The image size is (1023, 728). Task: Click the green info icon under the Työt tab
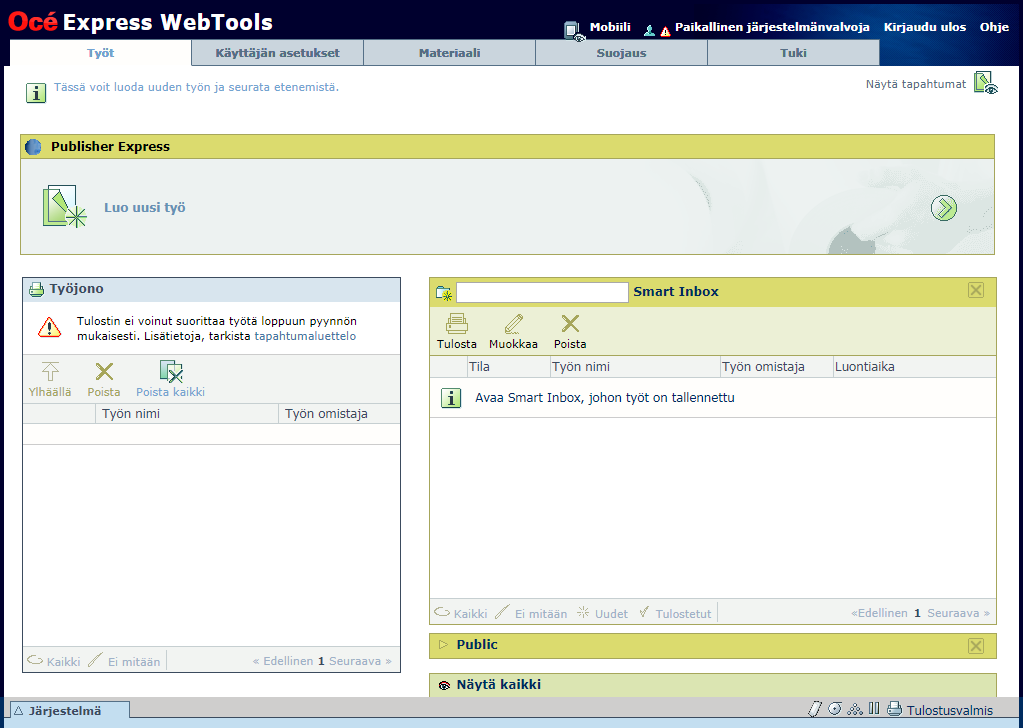pos(36,93)
